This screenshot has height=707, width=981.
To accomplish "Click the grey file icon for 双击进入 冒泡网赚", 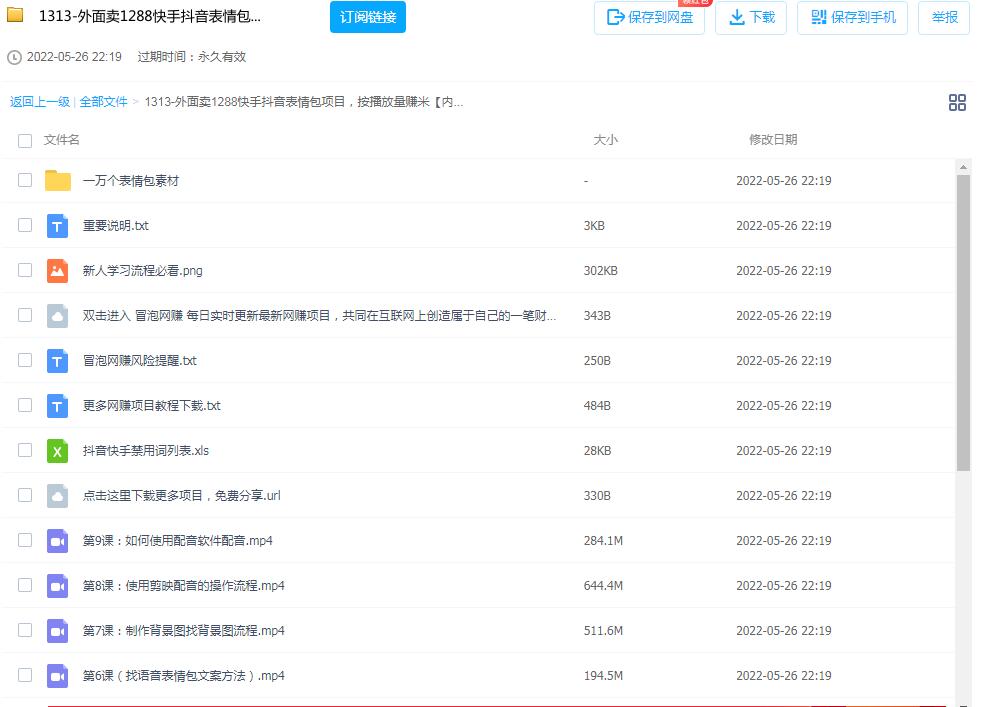I will [57, 315].
